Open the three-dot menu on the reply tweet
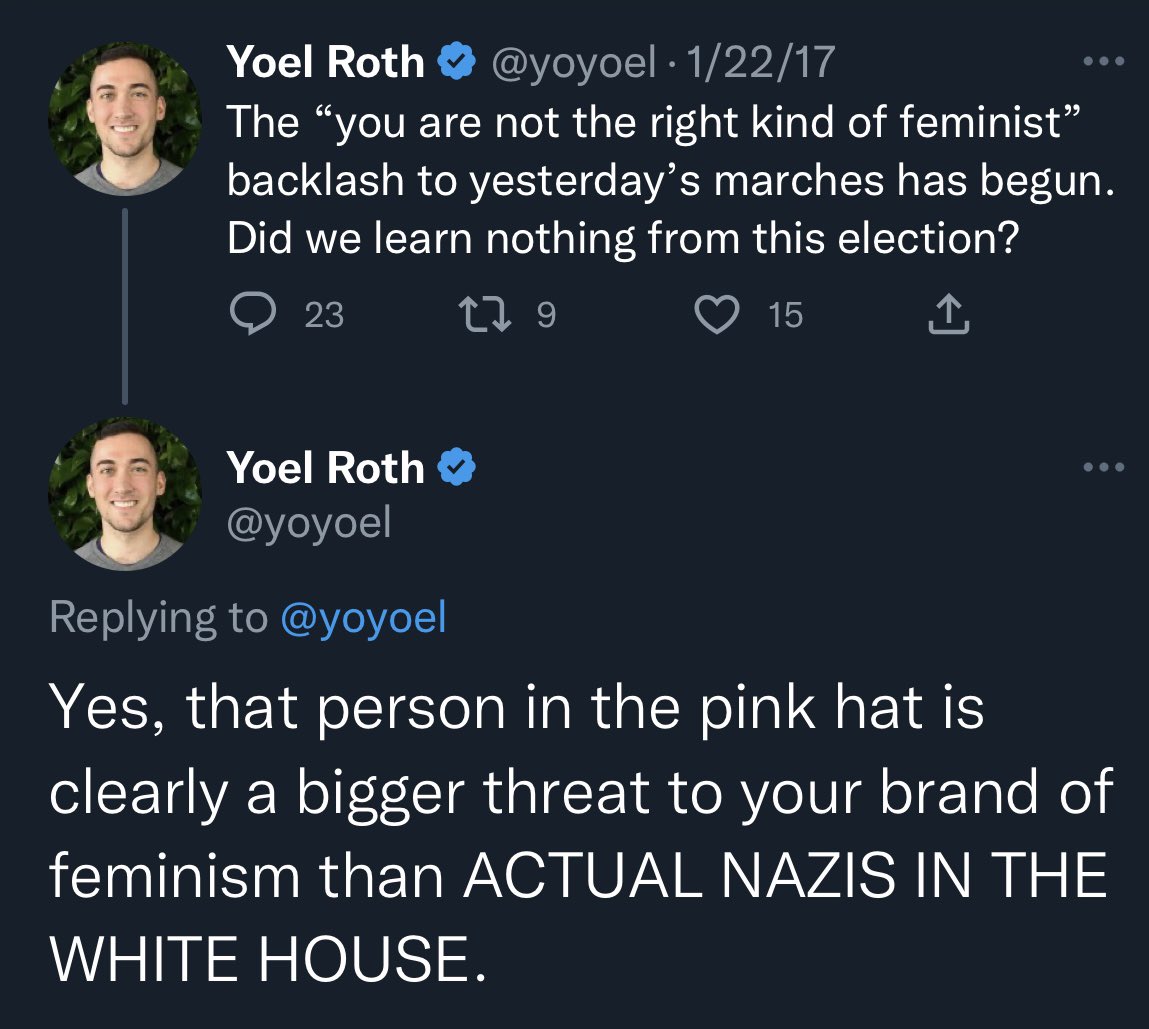The width and height of the screenshot is (1149, 1029). (x=1104, y=467)
